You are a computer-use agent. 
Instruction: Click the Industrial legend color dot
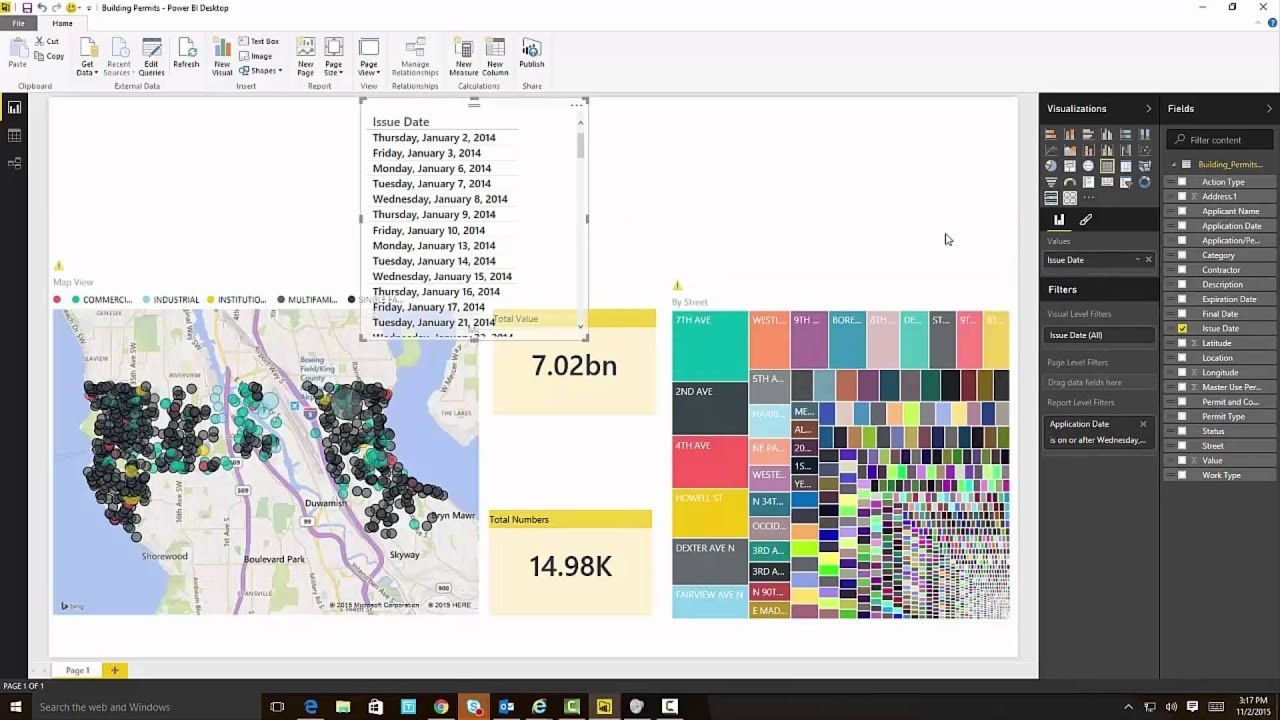146,299
